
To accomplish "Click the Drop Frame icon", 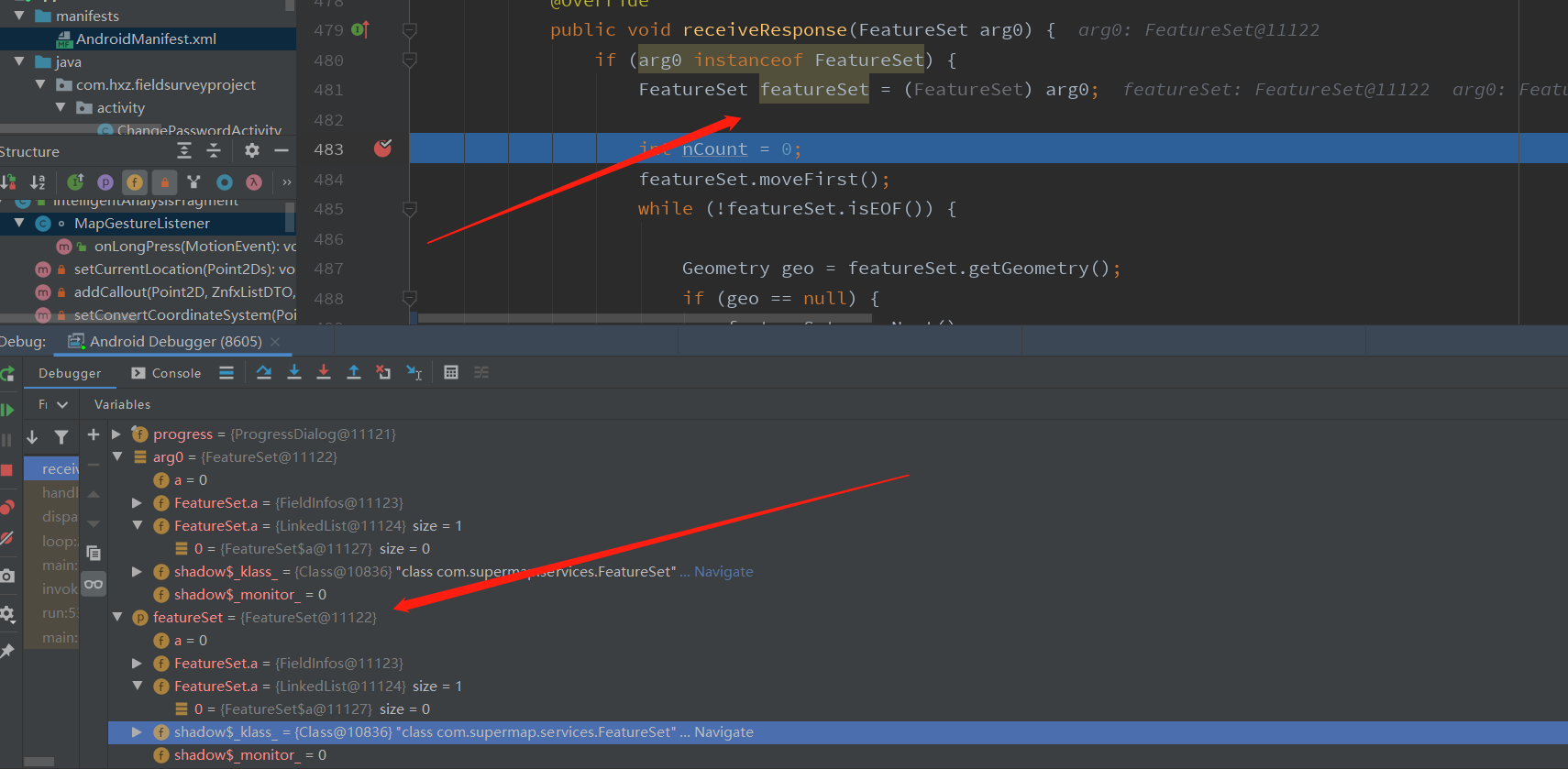I will (x=383, y=372).
